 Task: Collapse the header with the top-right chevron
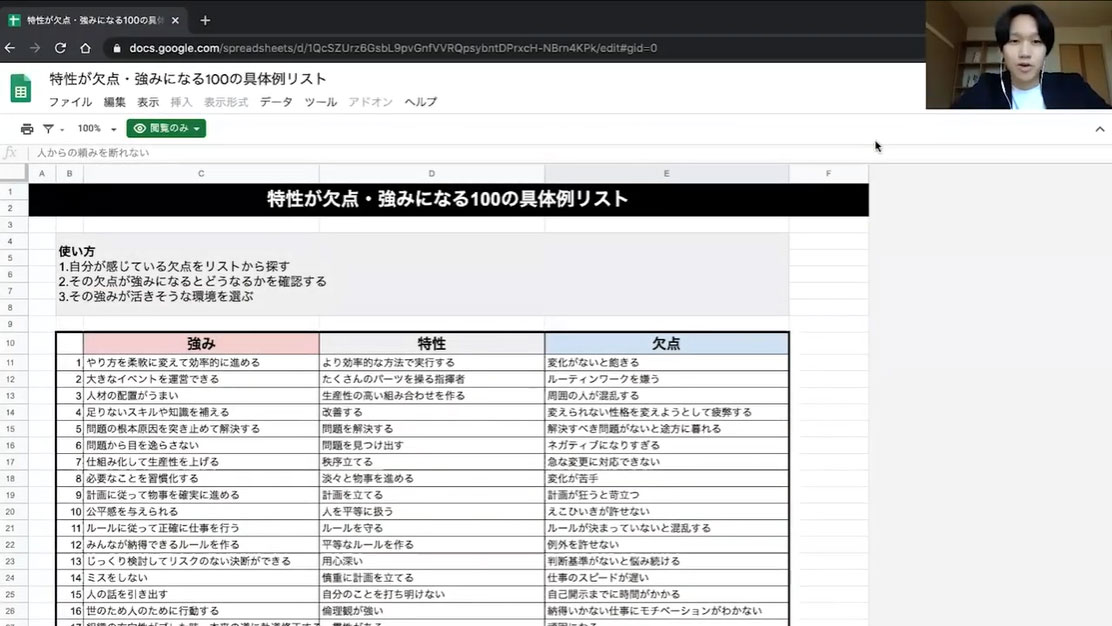tap(1100, 129)
